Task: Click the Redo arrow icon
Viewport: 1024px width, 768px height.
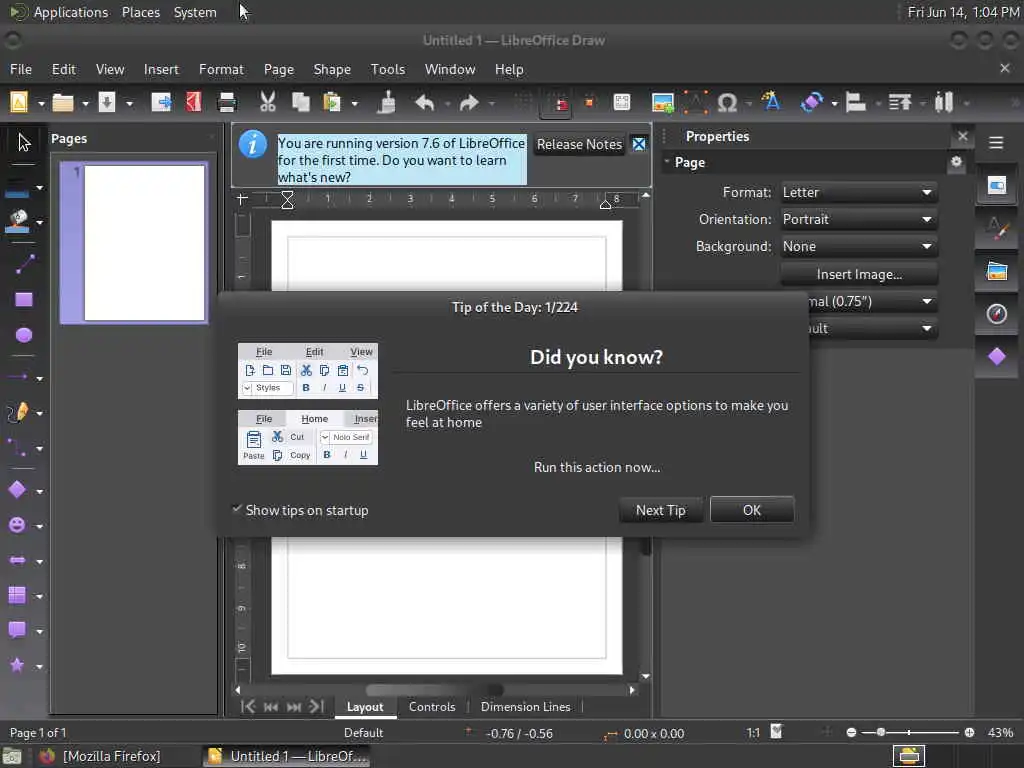Action: click(x=469, y=103)
